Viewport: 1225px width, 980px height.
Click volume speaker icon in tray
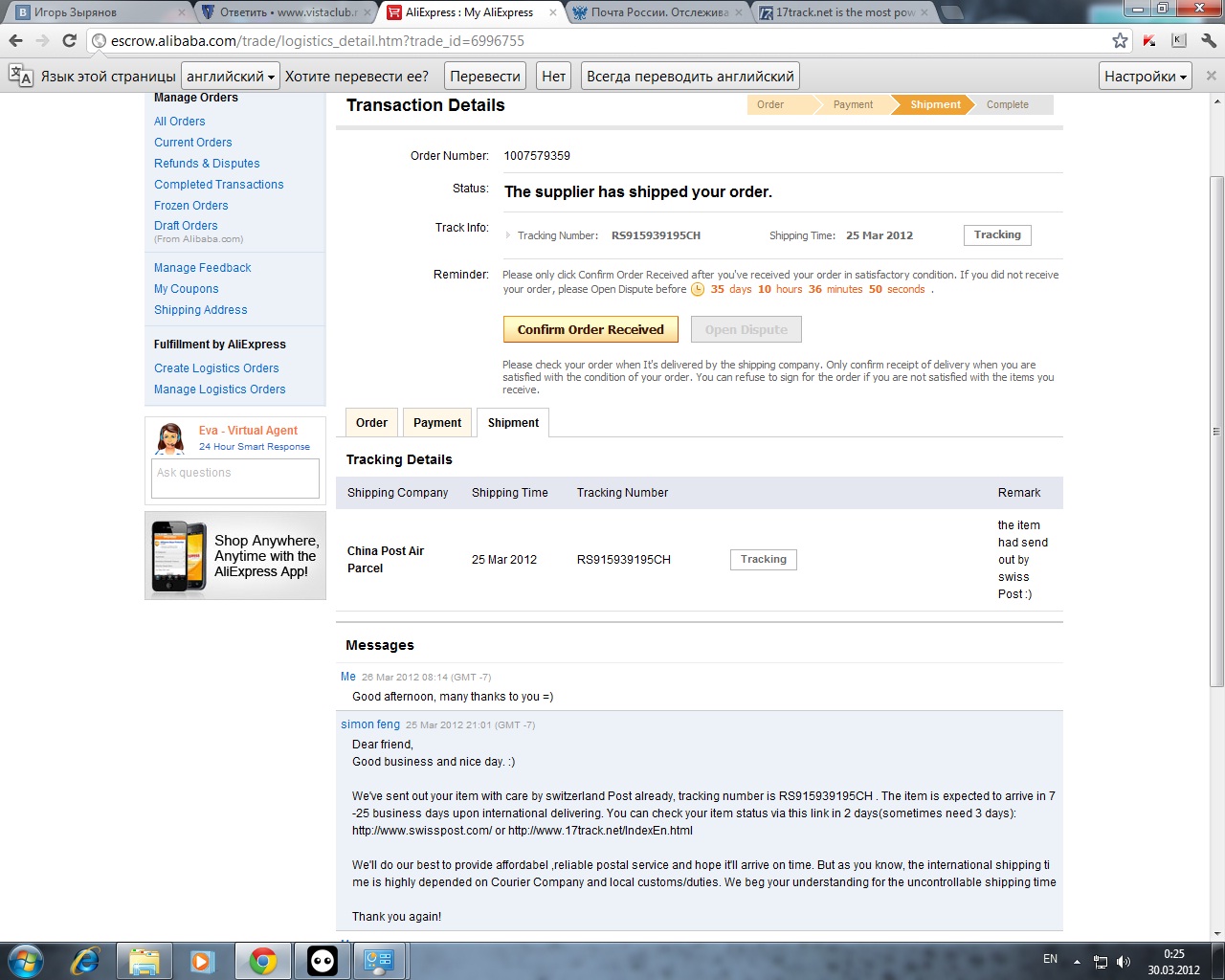click(x=1123, y=962)
